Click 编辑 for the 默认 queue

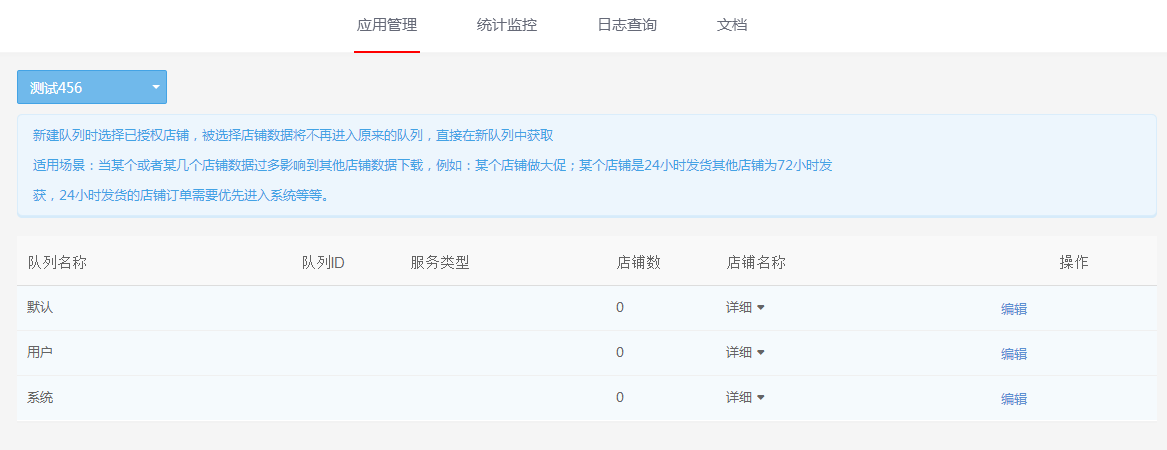pyautogui.click(x=1014, y=309)
